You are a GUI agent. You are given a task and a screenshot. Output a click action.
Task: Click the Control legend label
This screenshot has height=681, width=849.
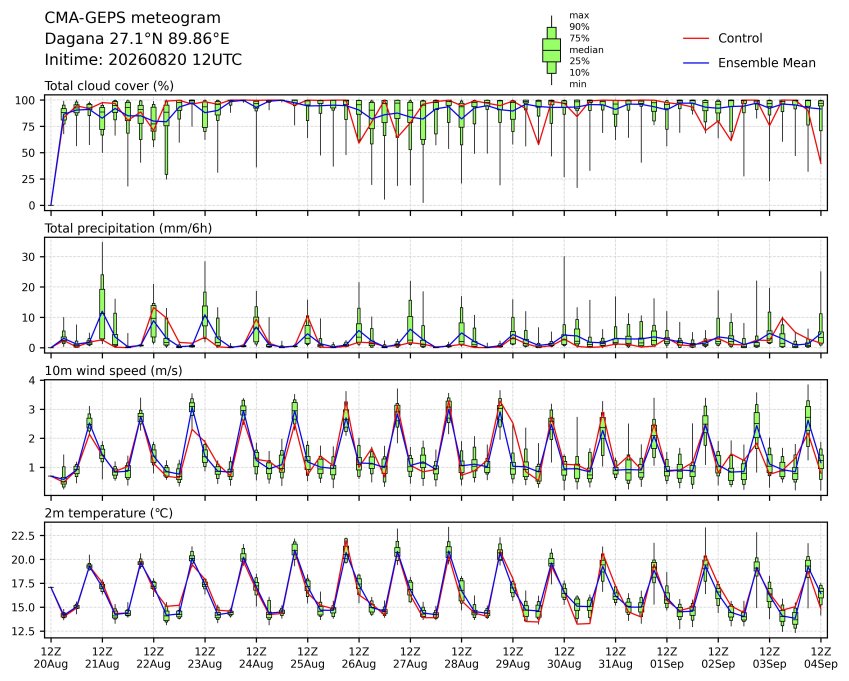click(x=740, y=38)
